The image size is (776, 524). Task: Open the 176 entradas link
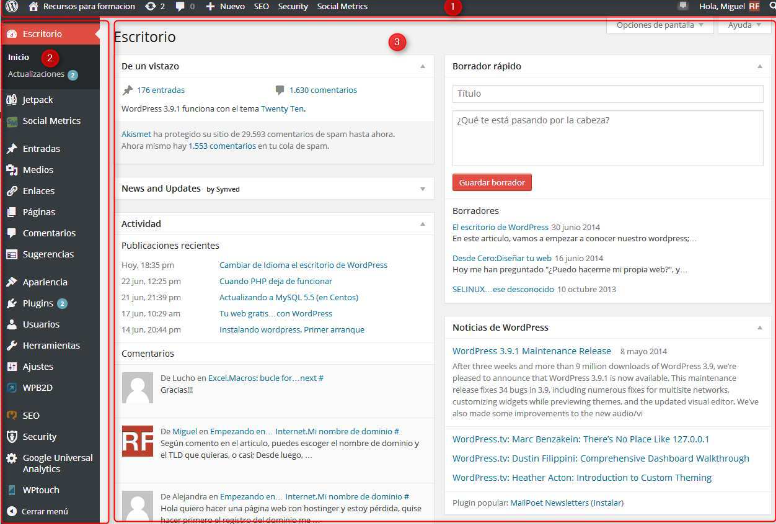click(160, 90)
